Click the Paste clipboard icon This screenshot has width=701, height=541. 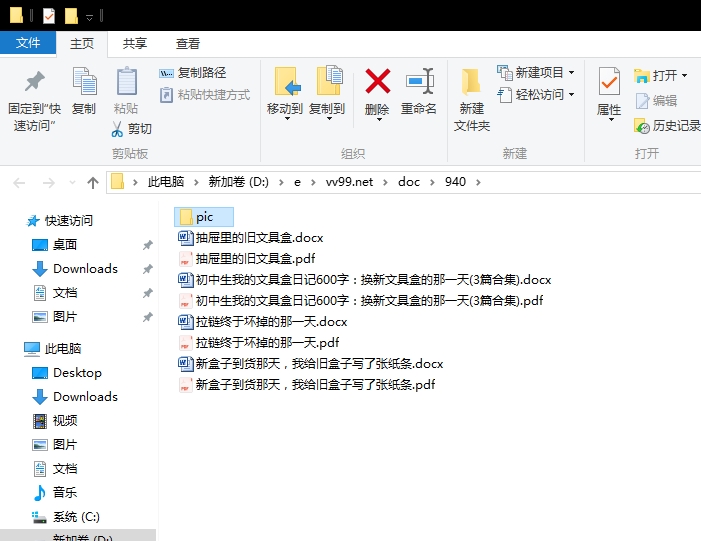[127, 81]
